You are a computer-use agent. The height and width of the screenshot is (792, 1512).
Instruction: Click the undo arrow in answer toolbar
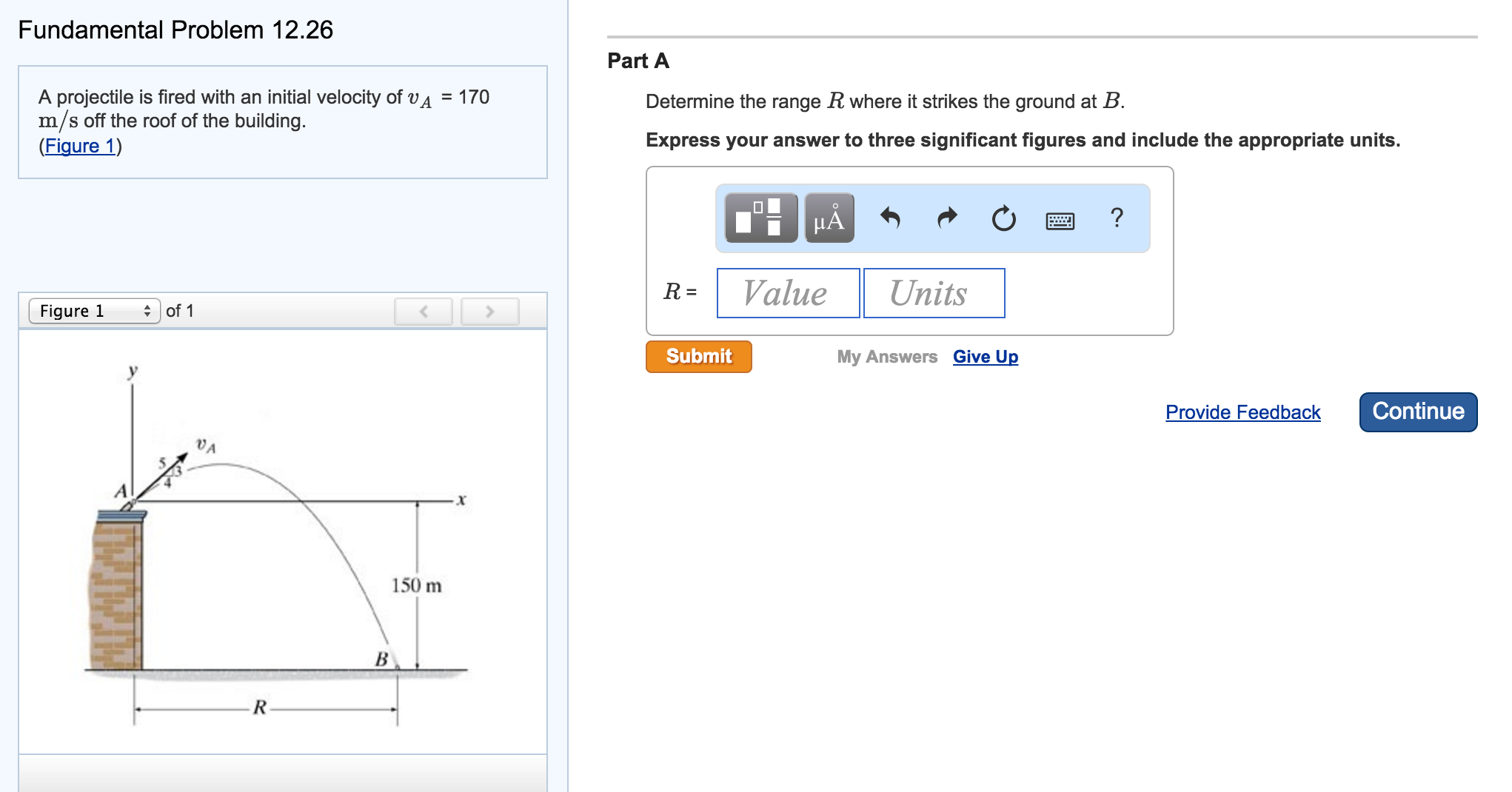891,218
